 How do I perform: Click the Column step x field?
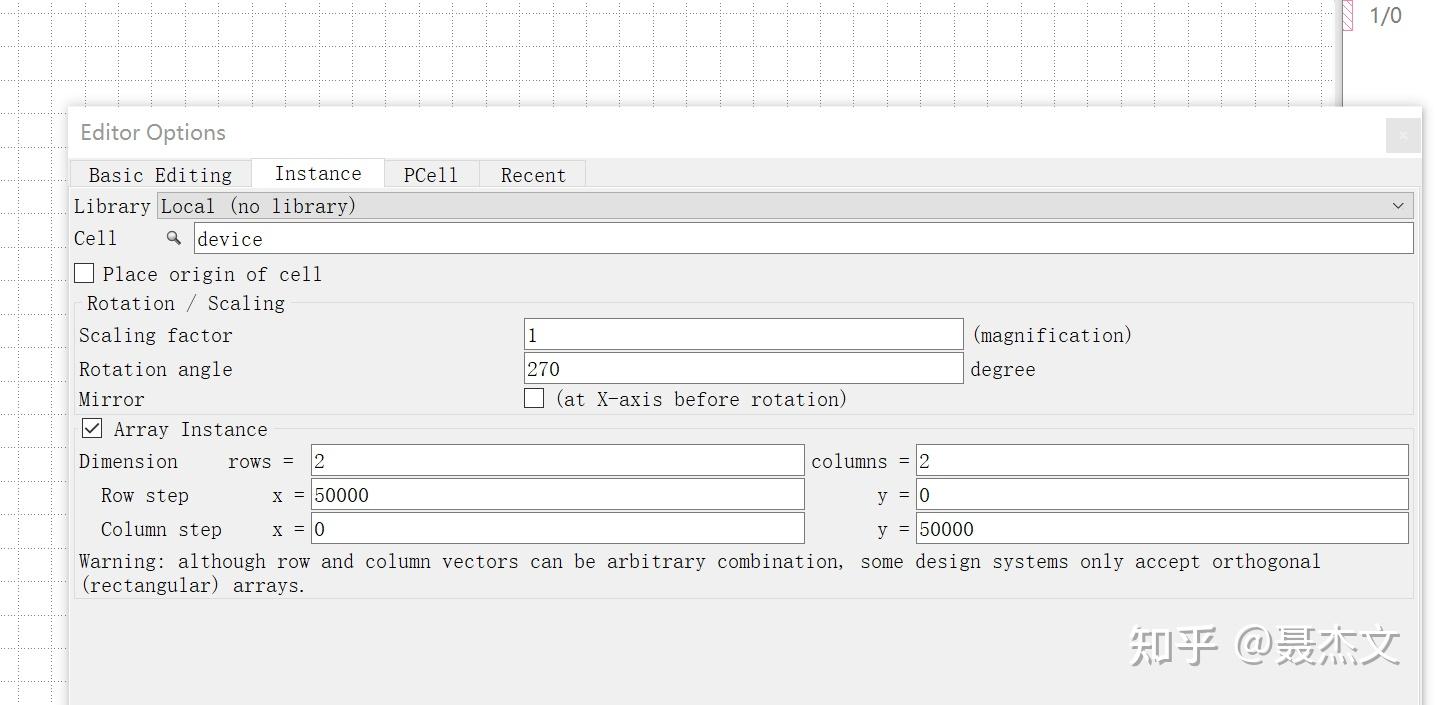pyautogui.click(x=557, y=529)
